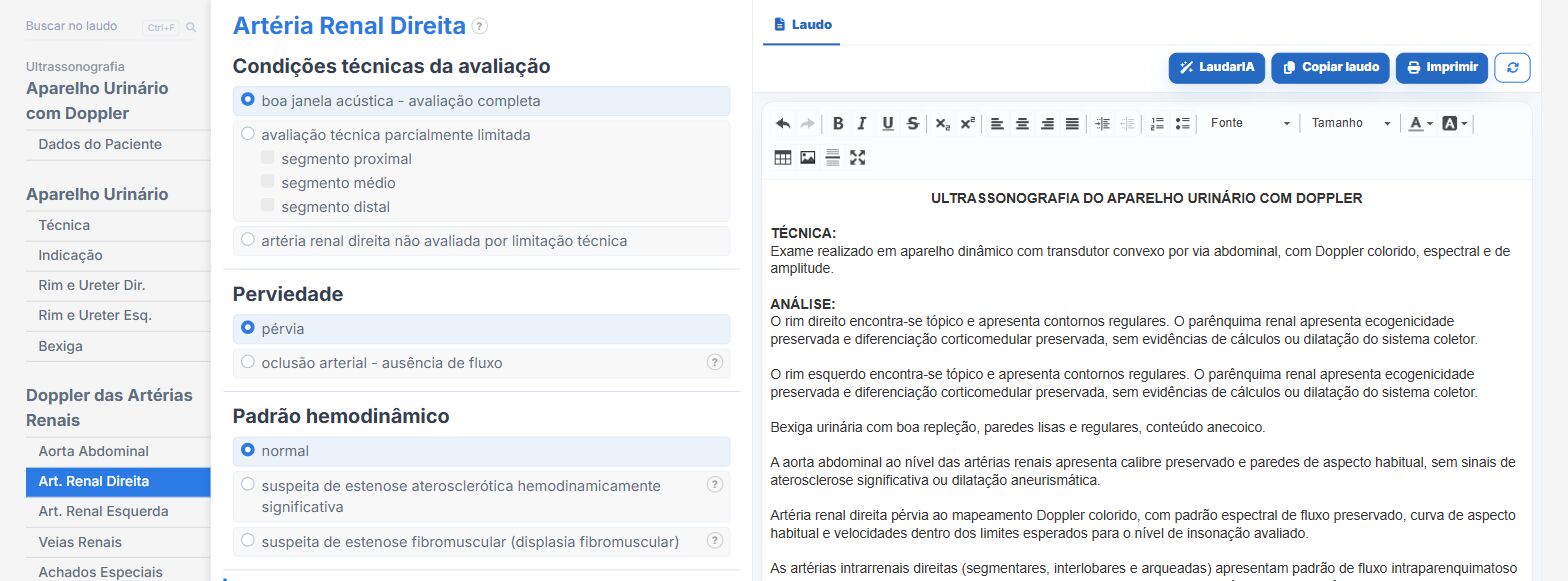Open Rim e Ureter Dir. section
The image size is (1568, 581).
click(118, 285)
